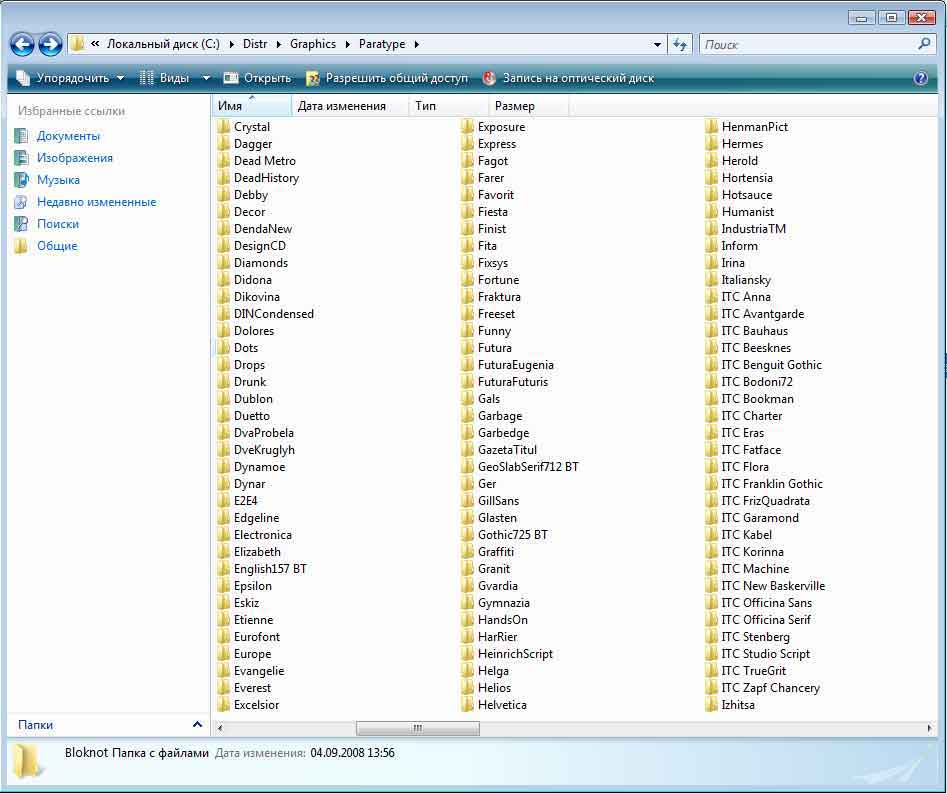Sort by the Дата изменения column header

coord(350,106)
